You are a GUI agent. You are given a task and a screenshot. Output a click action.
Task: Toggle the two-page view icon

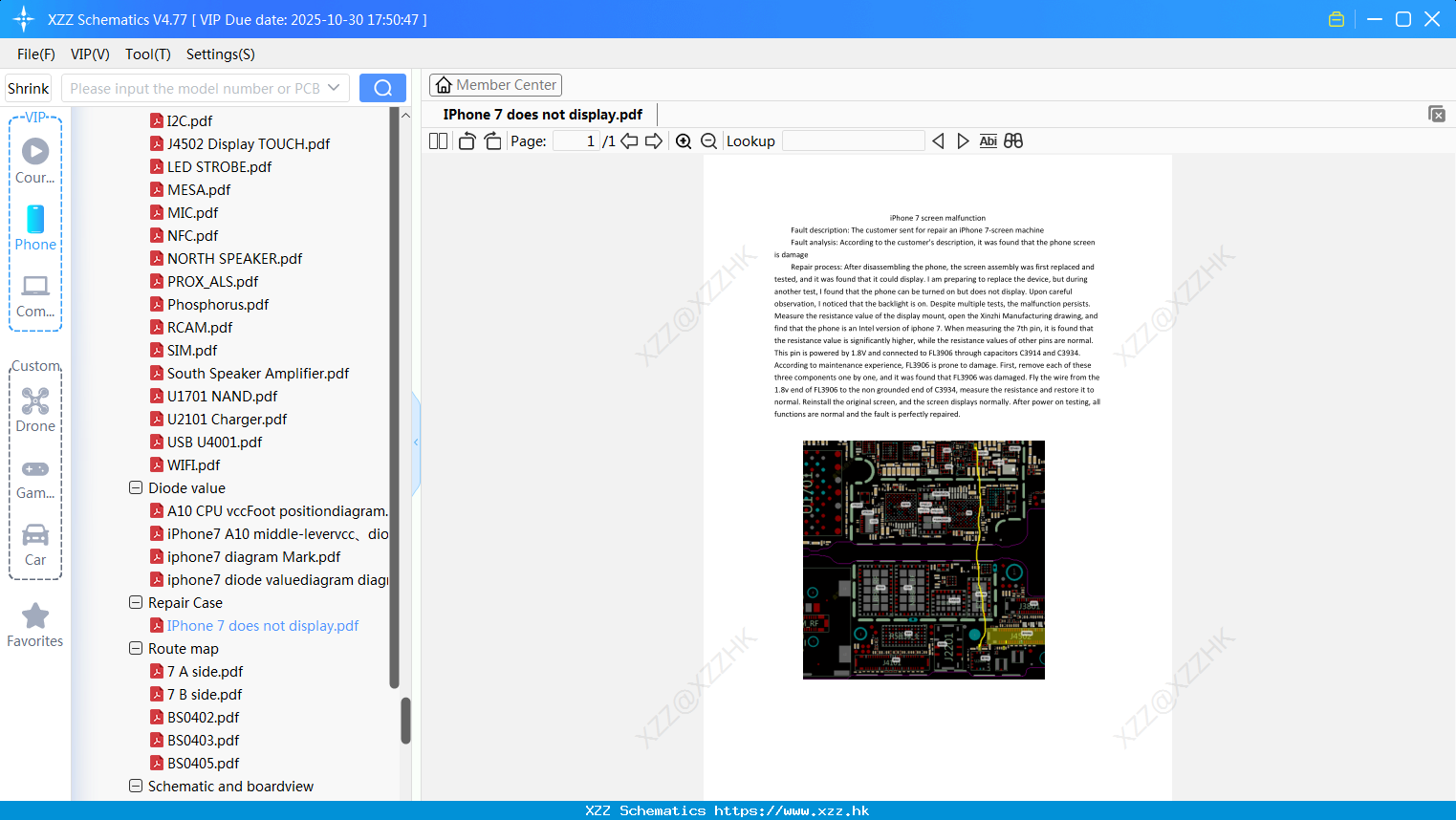pyautogui.click(x=438, y=141)
